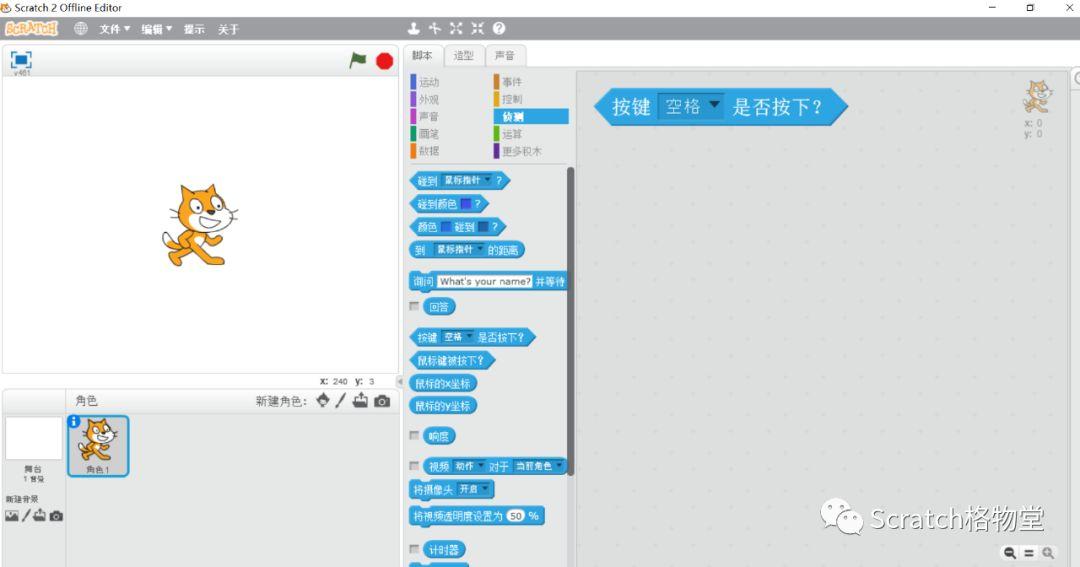Open 动作 dropdown in 视频 block

(x=469, y=466)
